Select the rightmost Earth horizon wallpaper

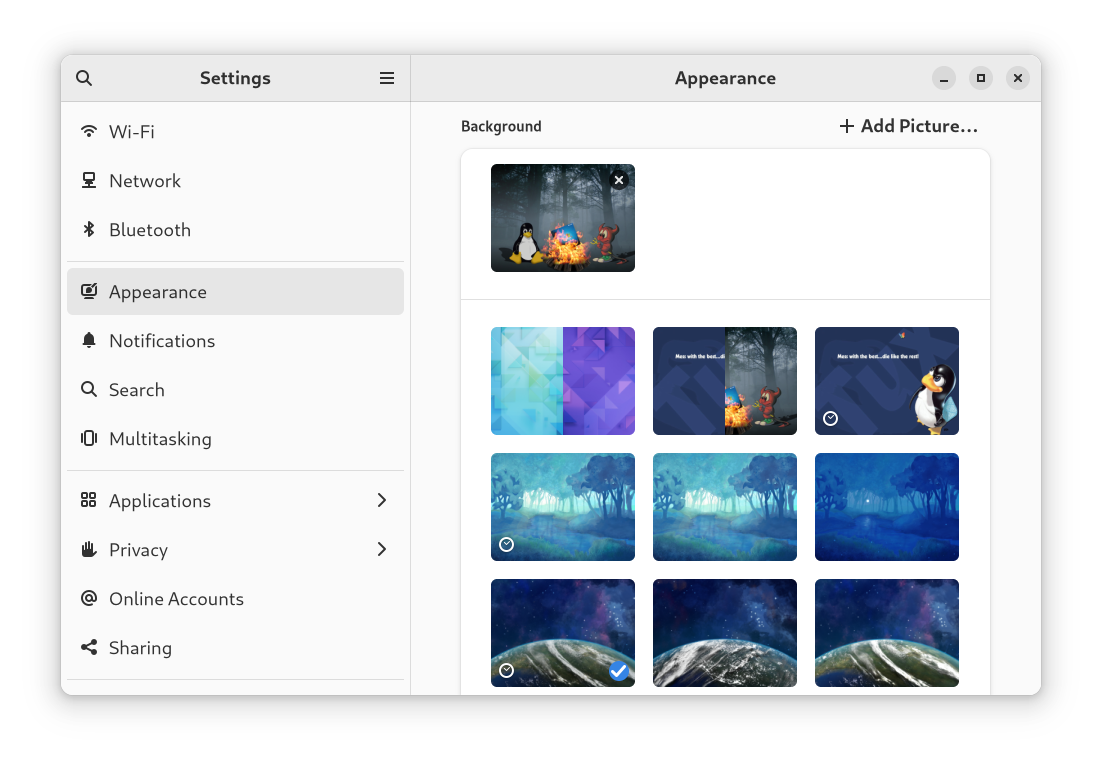click(887, 633)
